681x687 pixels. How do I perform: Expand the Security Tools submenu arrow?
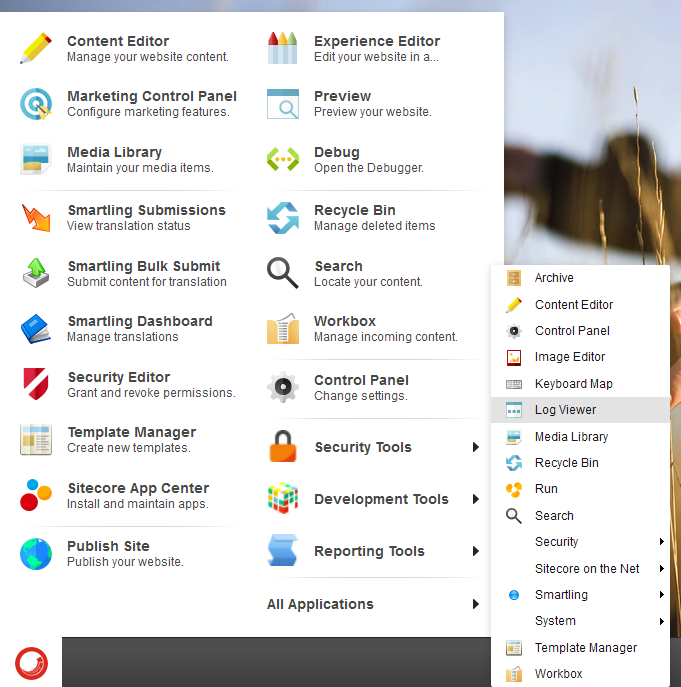pos(475,447)
